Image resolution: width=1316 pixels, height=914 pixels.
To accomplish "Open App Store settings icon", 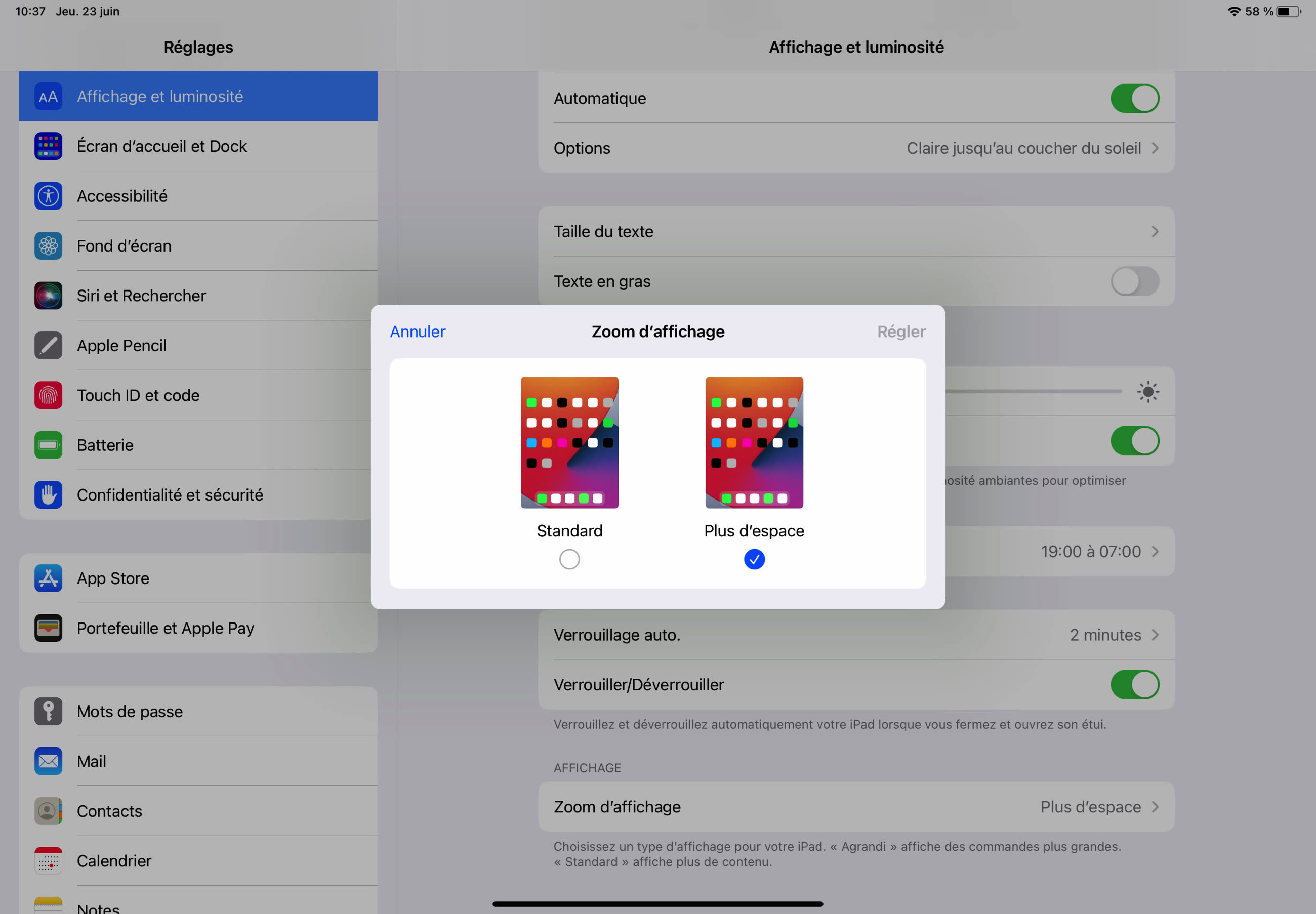I will [48, 578].
